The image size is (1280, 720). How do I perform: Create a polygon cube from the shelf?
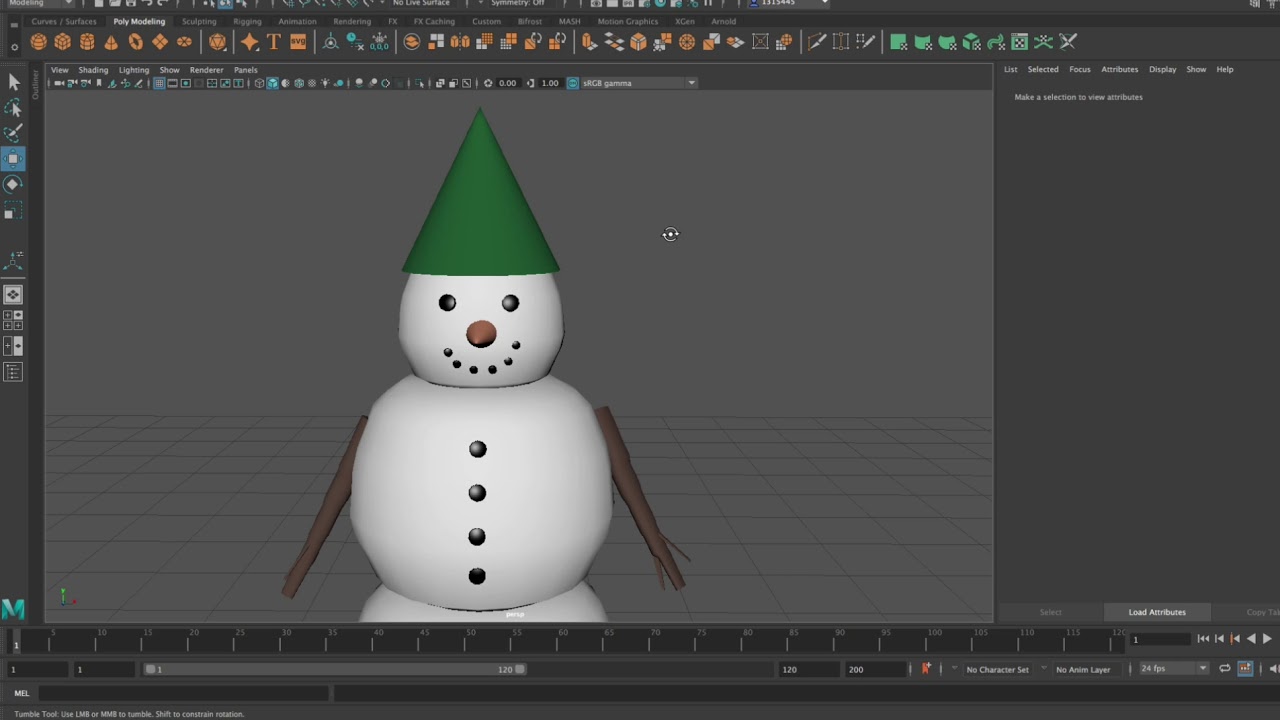[63, 42]
